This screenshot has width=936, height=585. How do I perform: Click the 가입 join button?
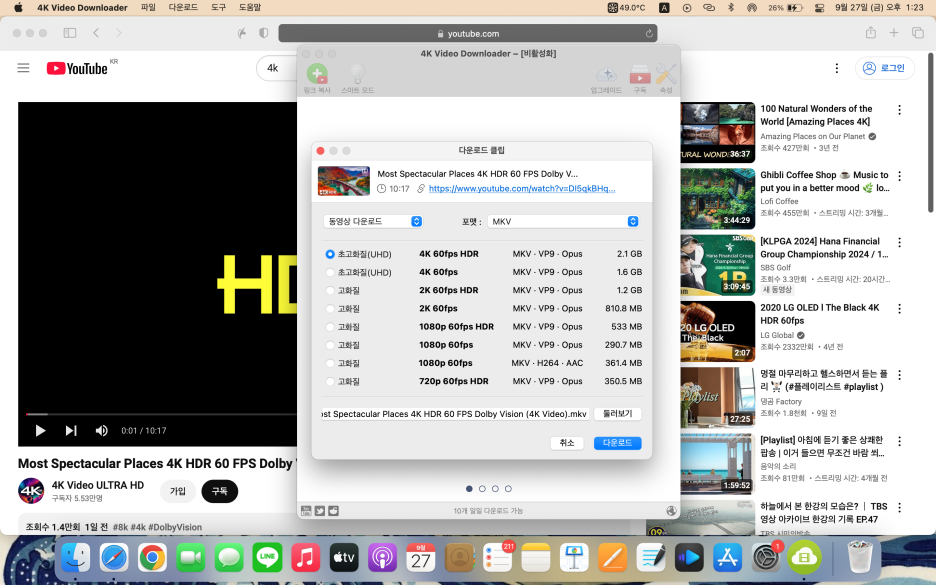pyautogui.click(x=178, y=491)
